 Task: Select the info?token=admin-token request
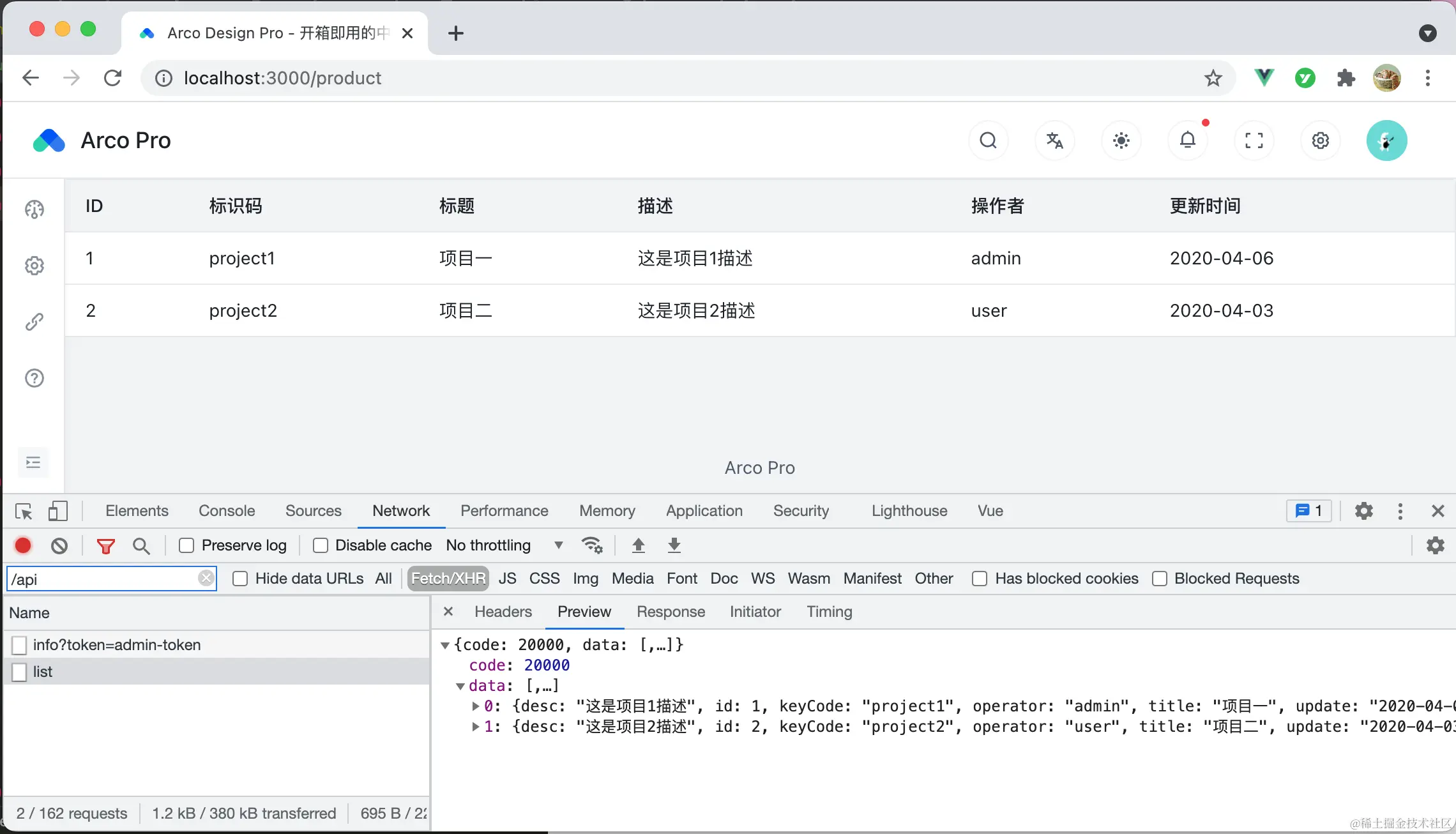coord(116,645)
